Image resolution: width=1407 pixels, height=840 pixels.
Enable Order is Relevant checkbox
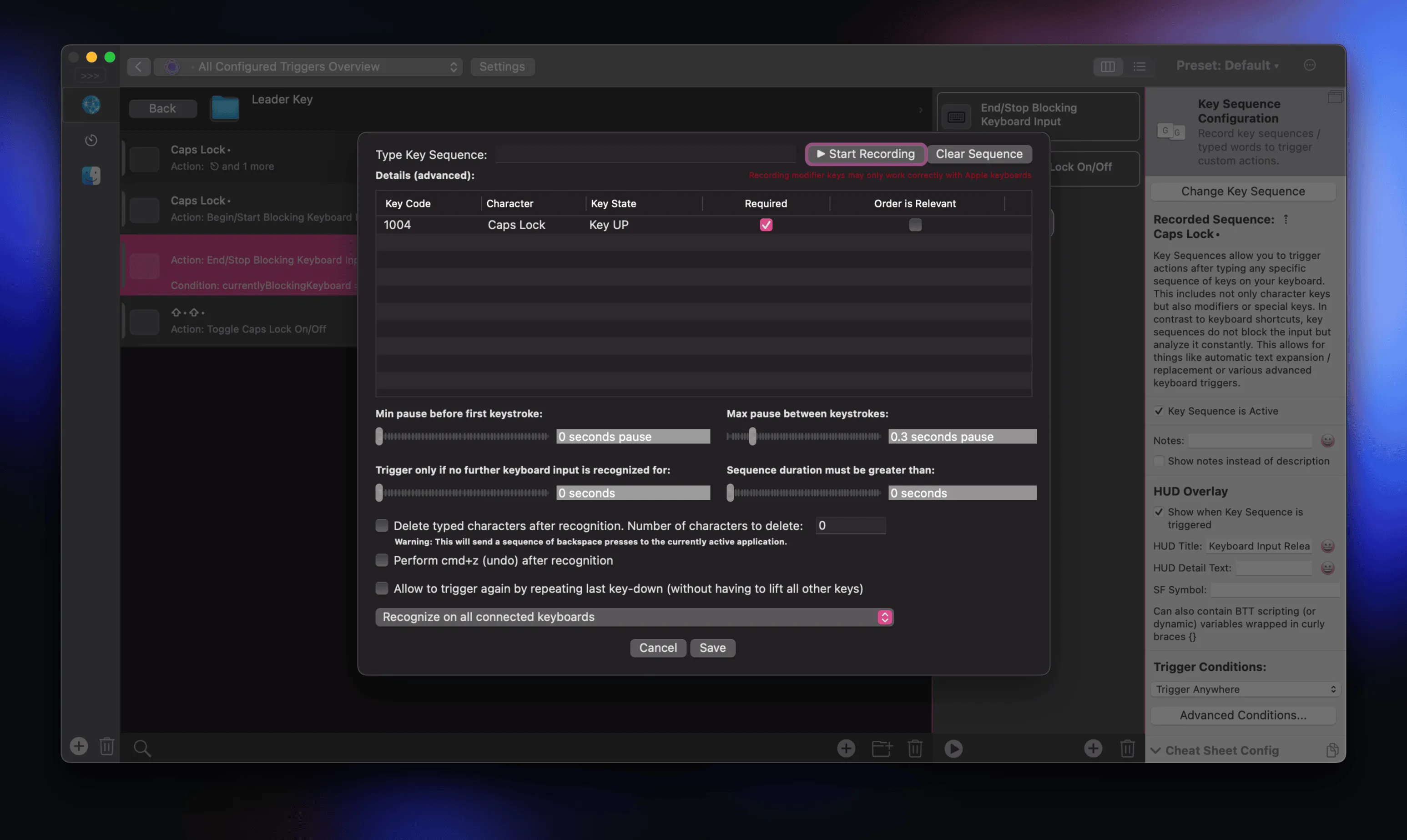915,225
